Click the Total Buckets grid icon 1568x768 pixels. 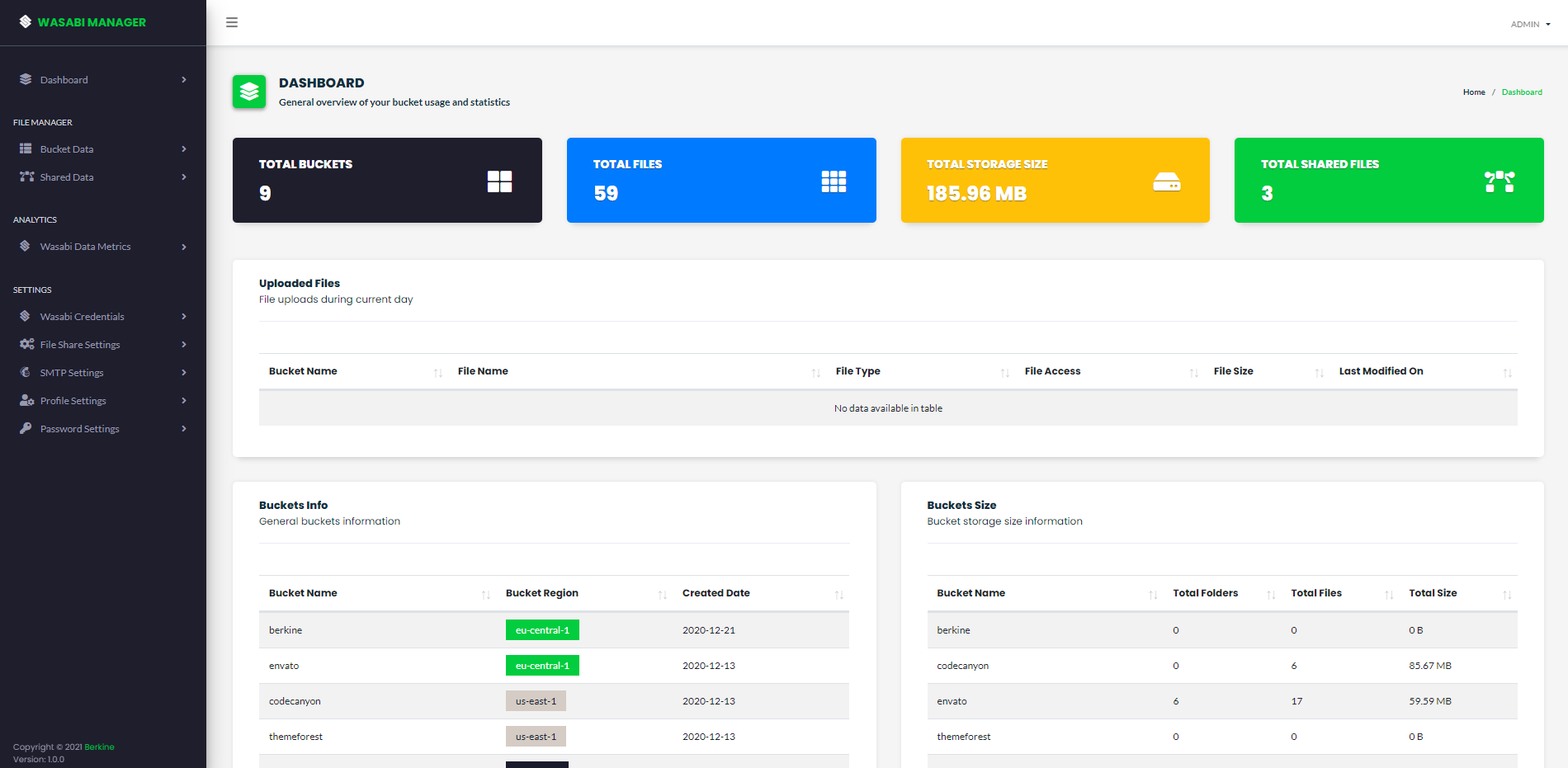[499, 181]
